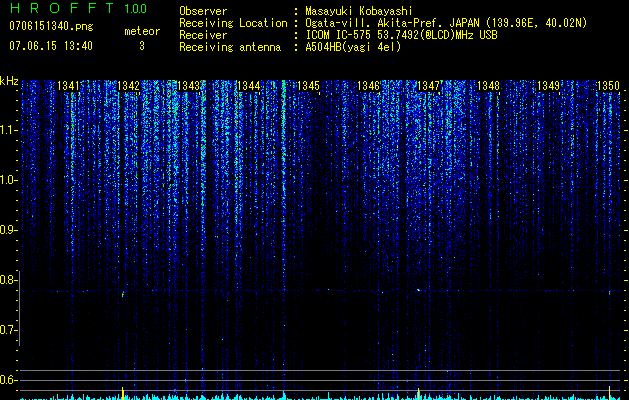Click the Observer label
The image size is (629, 400).
203,11
